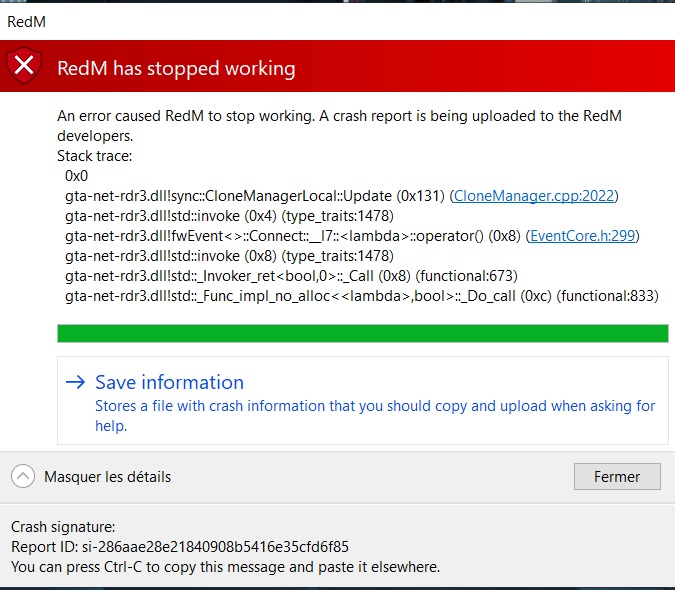Click the RedM window title
This screenshot has width=675, height=590.
pos(27,20)
